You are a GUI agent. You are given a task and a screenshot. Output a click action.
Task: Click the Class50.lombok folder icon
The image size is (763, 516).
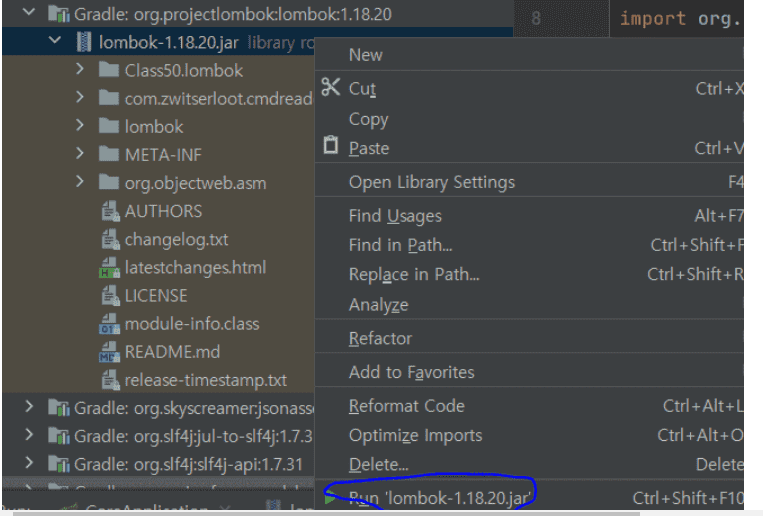109,70
